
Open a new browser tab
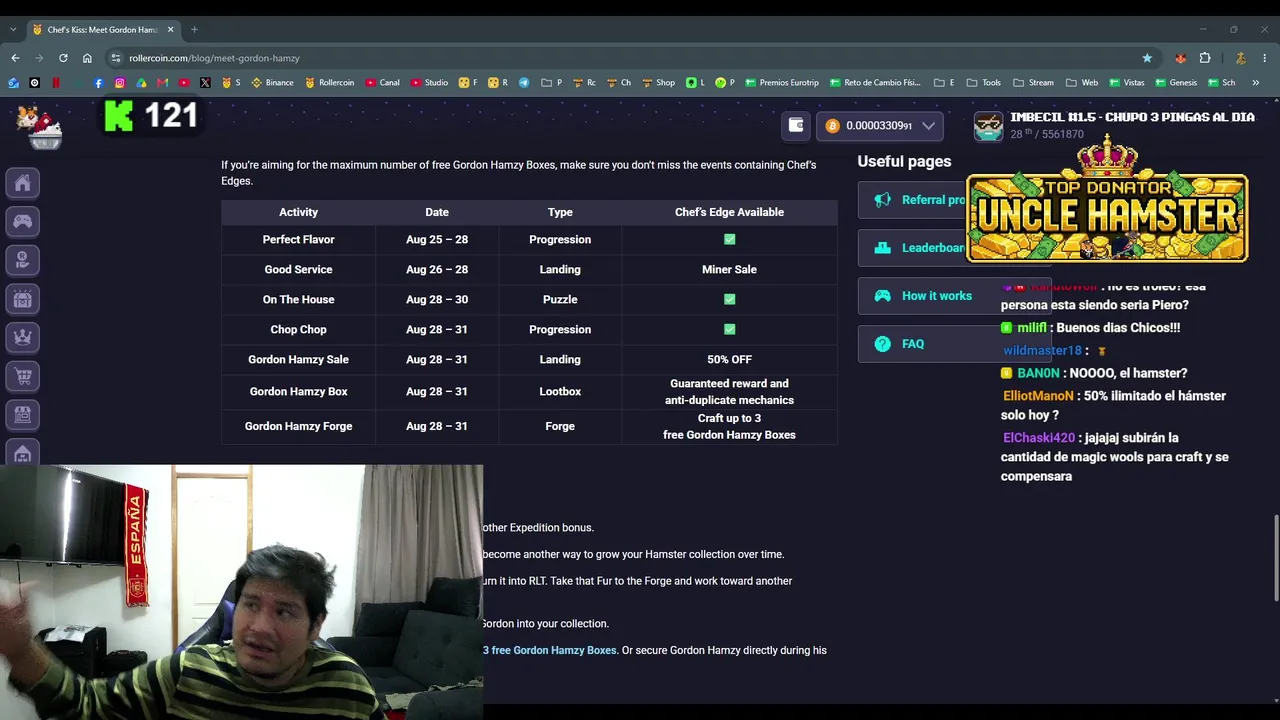194,30
